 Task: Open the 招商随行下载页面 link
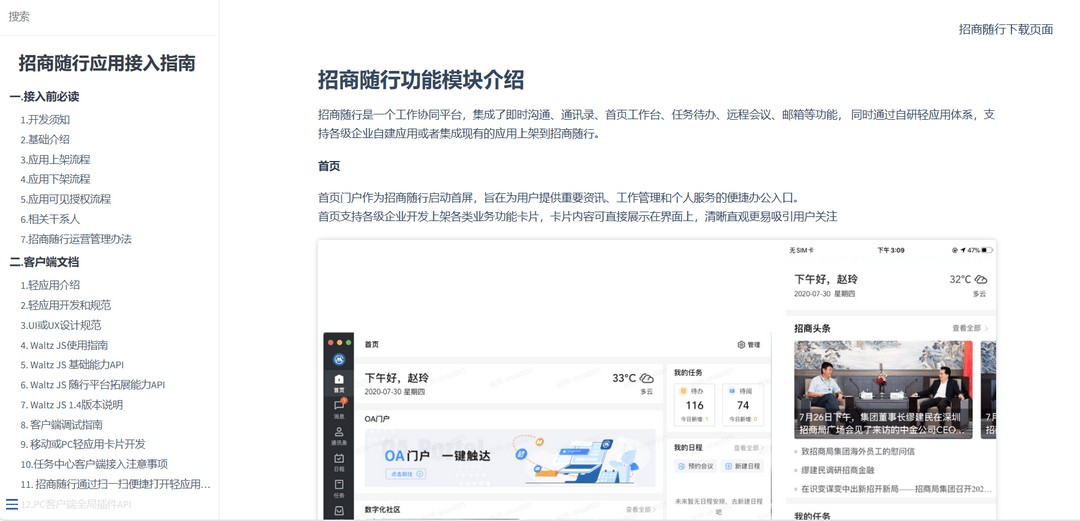point(1006,29)
